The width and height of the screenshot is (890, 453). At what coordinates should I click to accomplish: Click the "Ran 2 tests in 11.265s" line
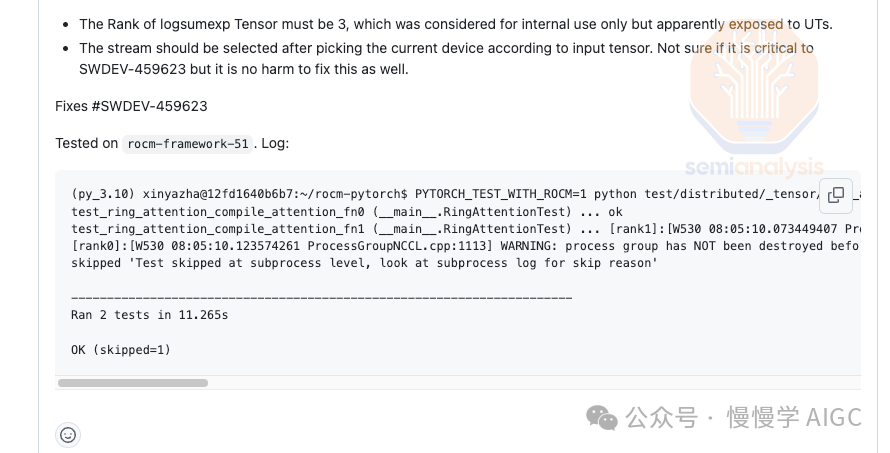[x=150, y=315]
